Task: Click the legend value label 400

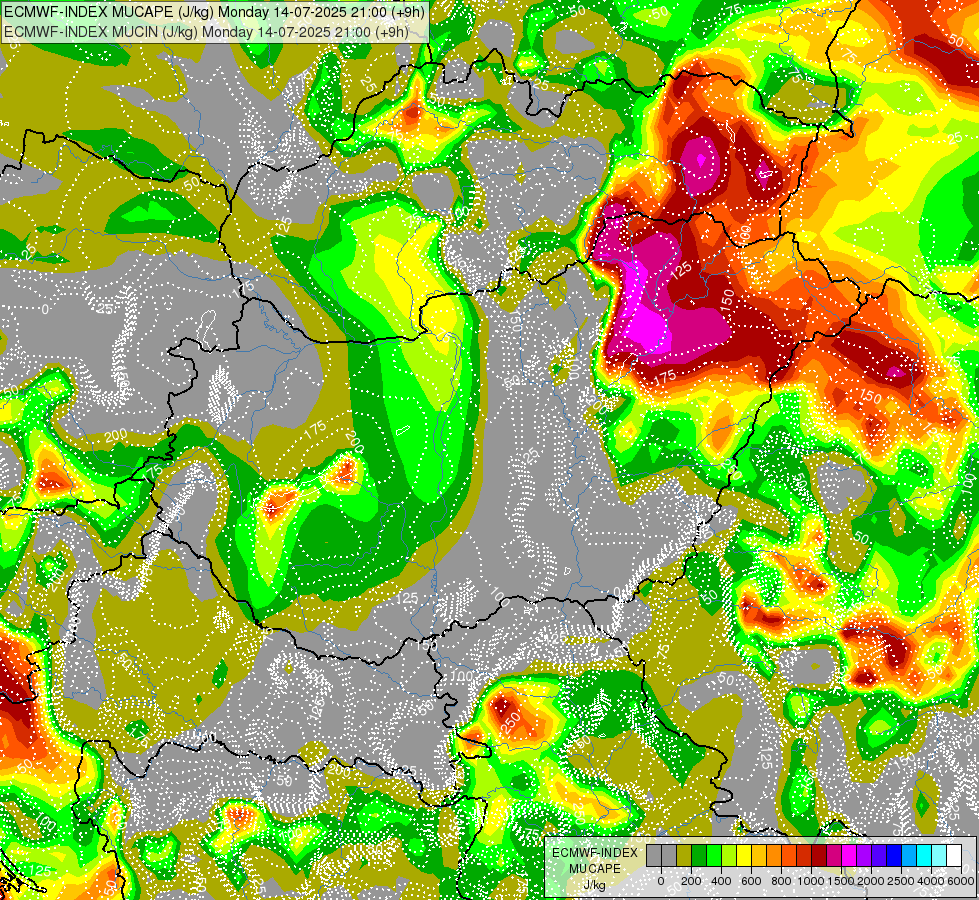Action: point(721,881)
